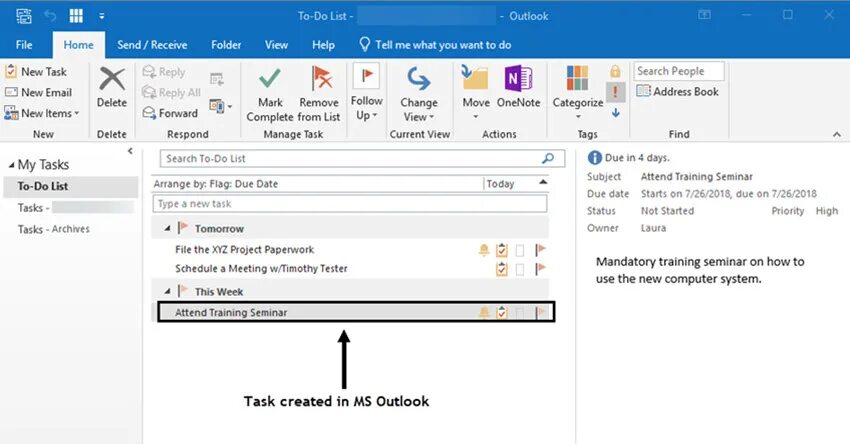This screenshot has width=850, height=445.
Task: Click the Today sort header
Action: (500, 184)
